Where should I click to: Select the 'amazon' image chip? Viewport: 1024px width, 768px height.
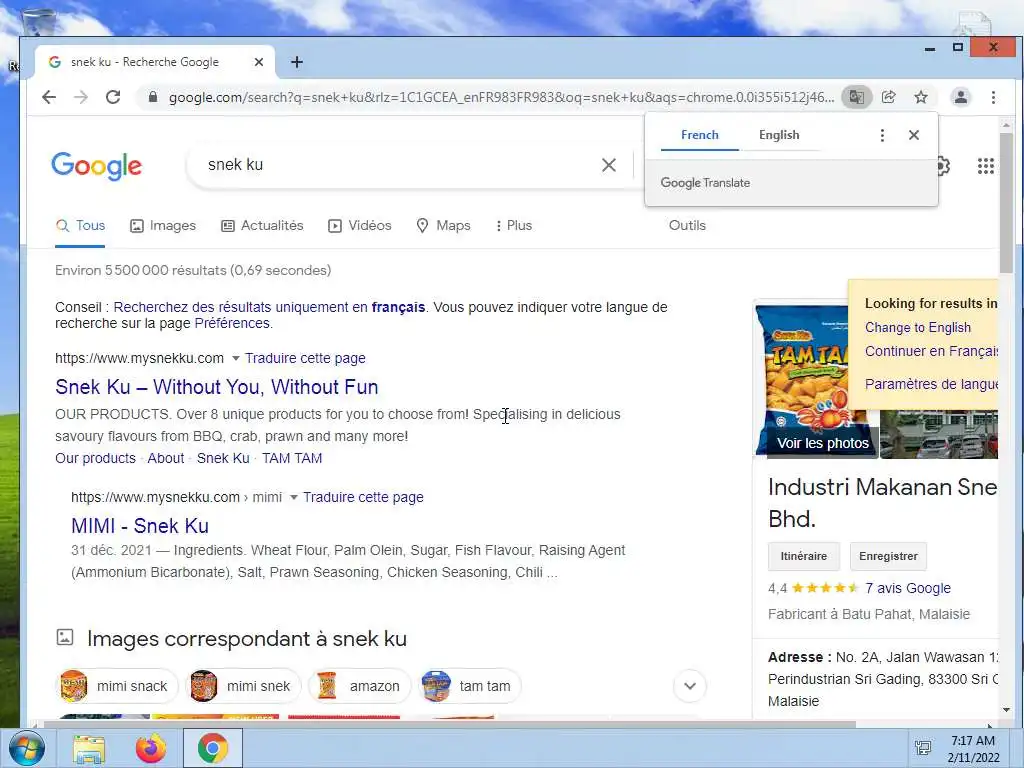[359, 686]
